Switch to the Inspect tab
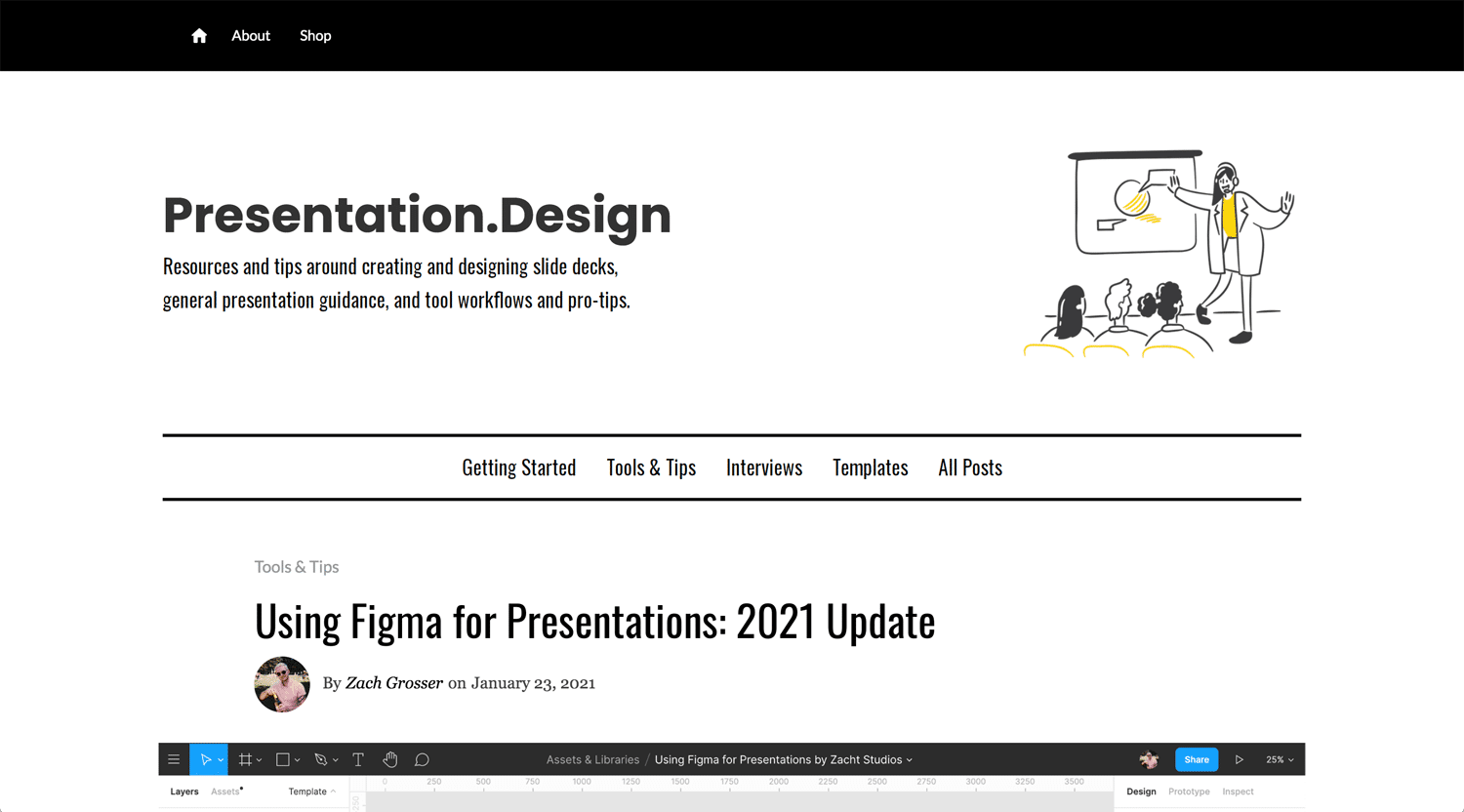This screenshot has height=812, width=1464. click(1238, 792)
